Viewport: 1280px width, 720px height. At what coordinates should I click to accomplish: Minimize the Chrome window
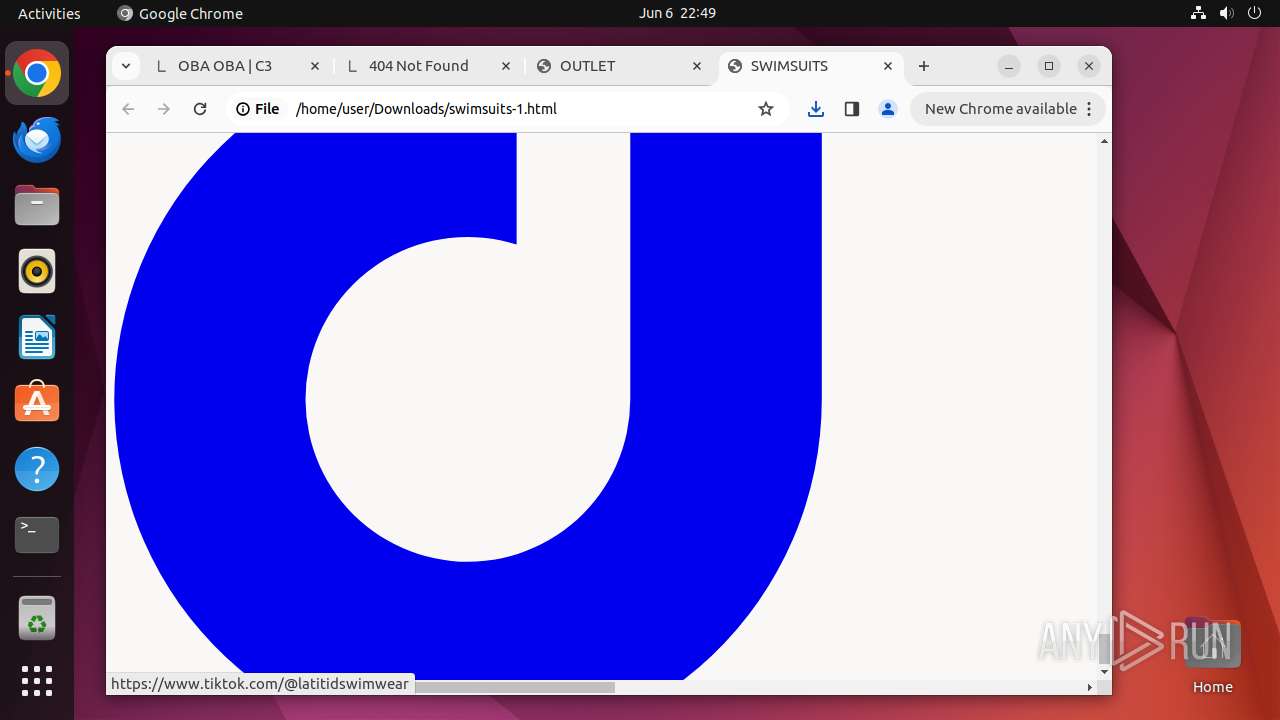(1009, 66)
